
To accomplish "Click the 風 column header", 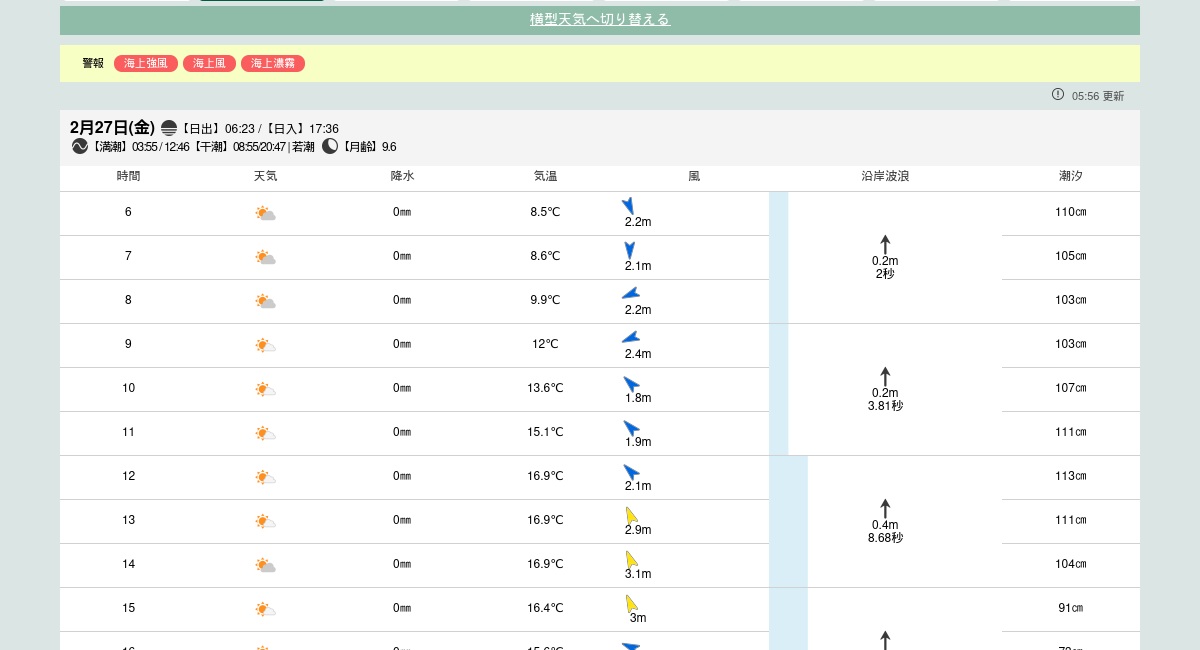I will [x=694, y=176].
